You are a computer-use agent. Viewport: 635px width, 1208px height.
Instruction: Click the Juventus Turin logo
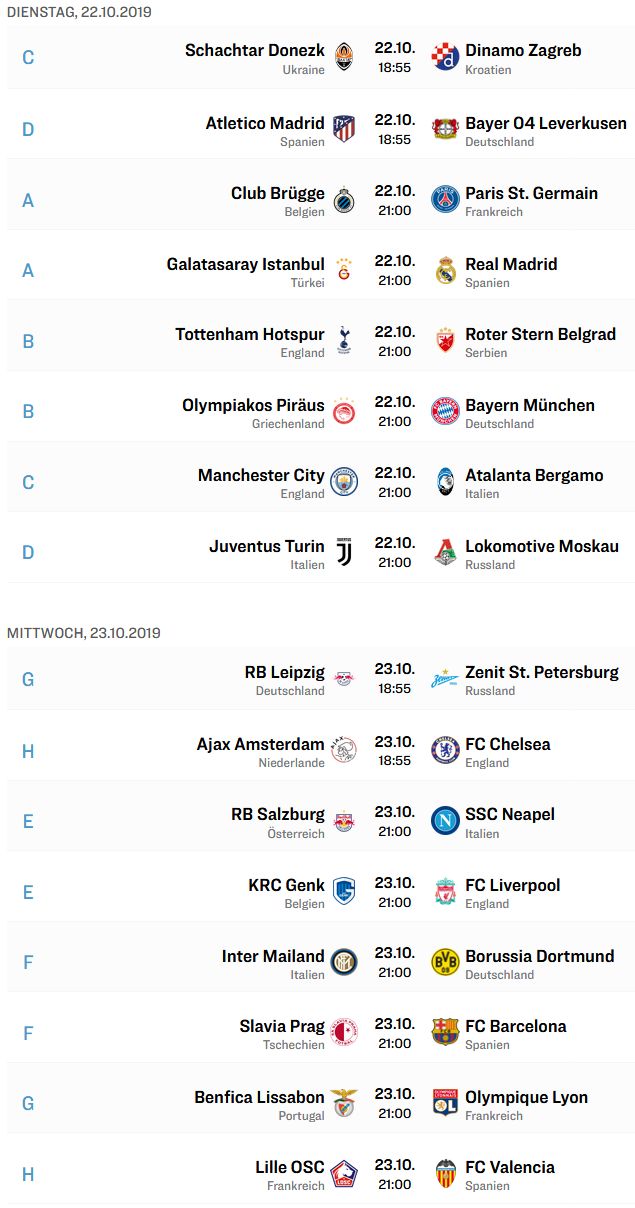point(344,552)
